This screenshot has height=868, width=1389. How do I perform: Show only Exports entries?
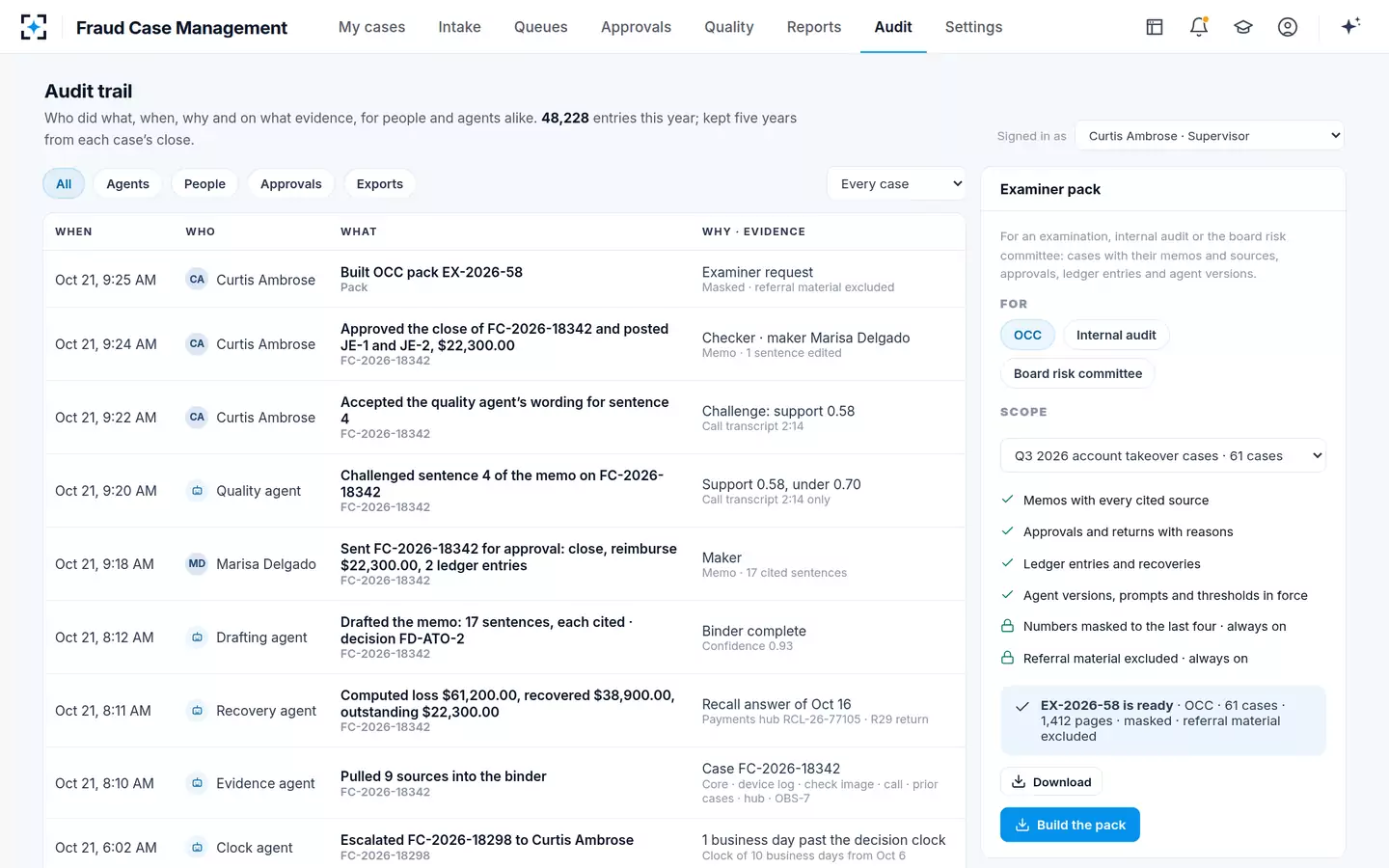coord(380,184)
